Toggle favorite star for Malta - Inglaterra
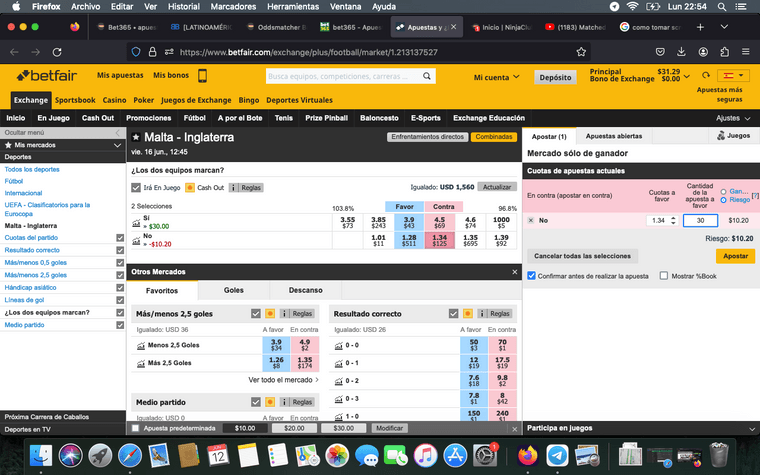The width and height of the screenshot is (760, 475). (136, 137)
